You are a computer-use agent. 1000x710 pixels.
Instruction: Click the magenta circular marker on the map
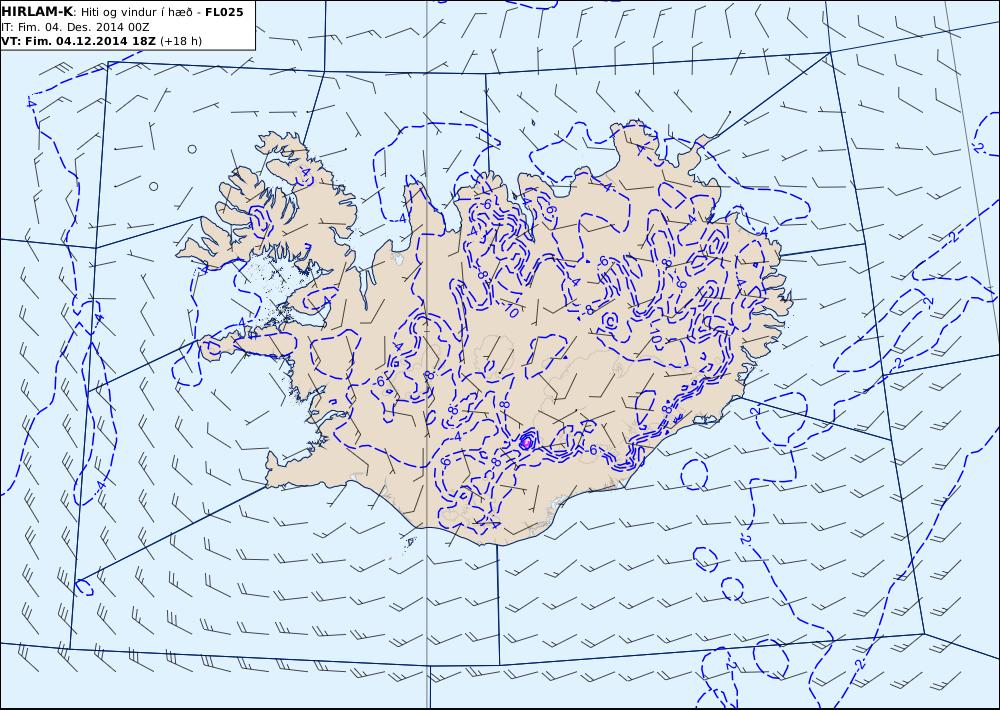click(526, 441)
